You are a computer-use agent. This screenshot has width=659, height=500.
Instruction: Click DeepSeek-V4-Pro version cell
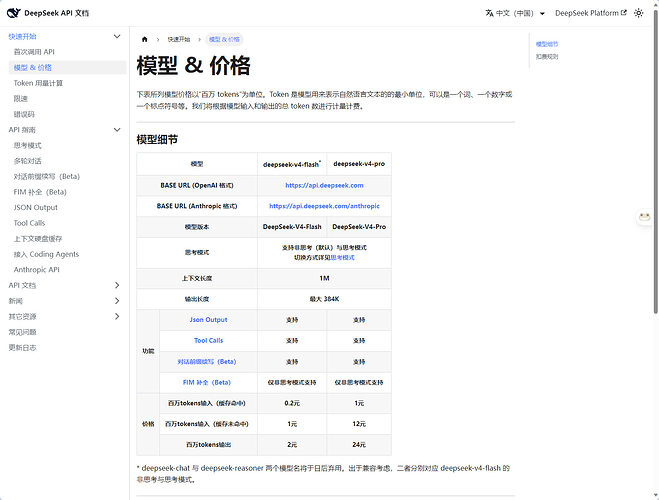click(x=359, y=227)
